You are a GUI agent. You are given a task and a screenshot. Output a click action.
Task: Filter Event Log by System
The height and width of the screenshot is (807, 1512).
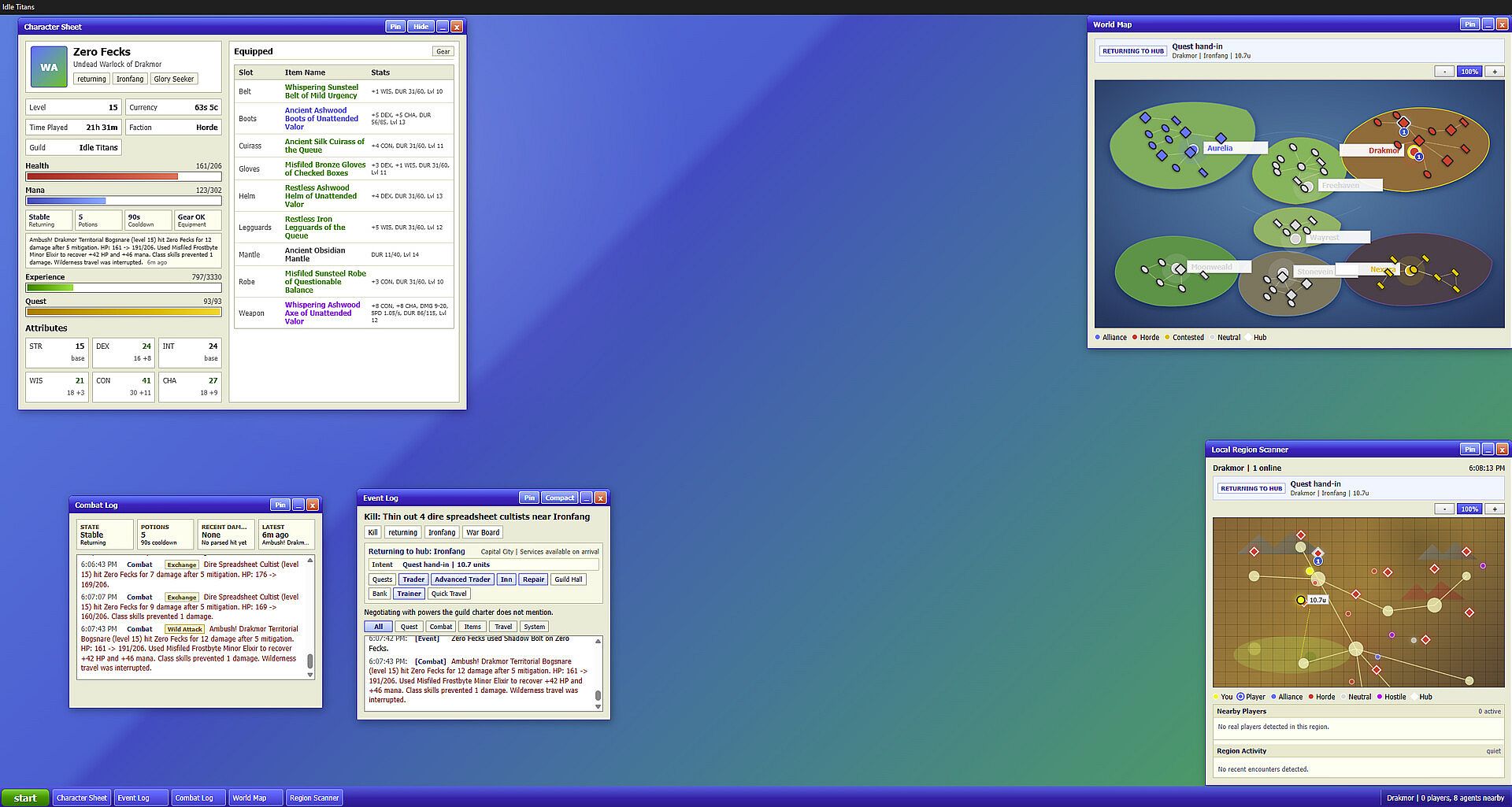pos(534,627)
